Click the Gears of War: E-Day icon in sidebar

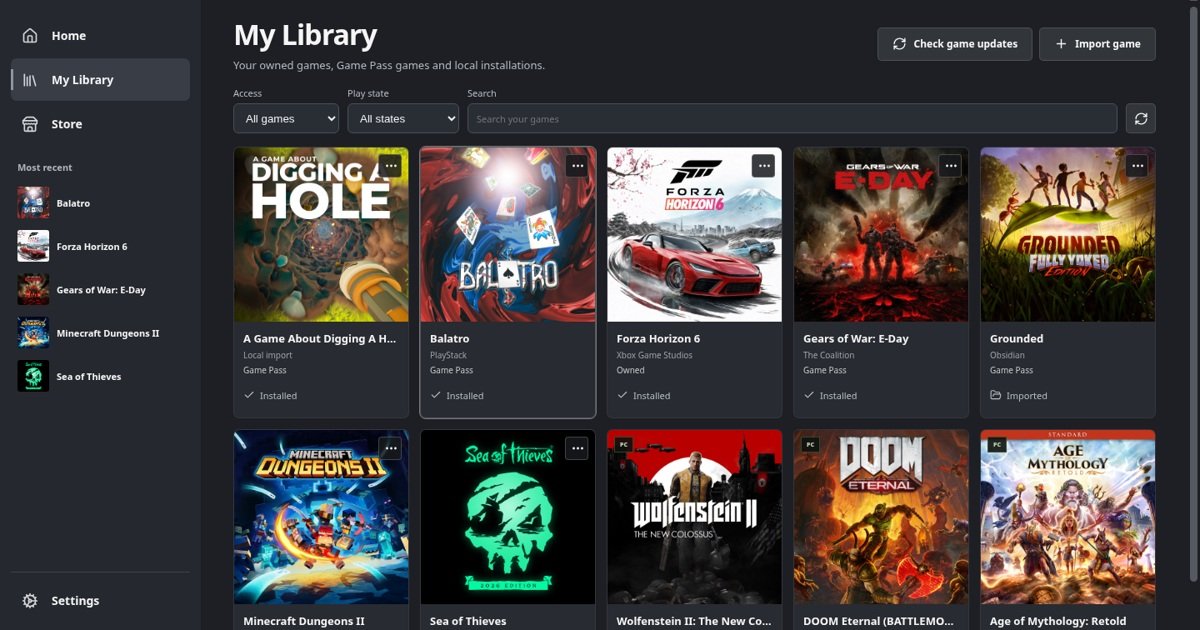click(33, 290)
